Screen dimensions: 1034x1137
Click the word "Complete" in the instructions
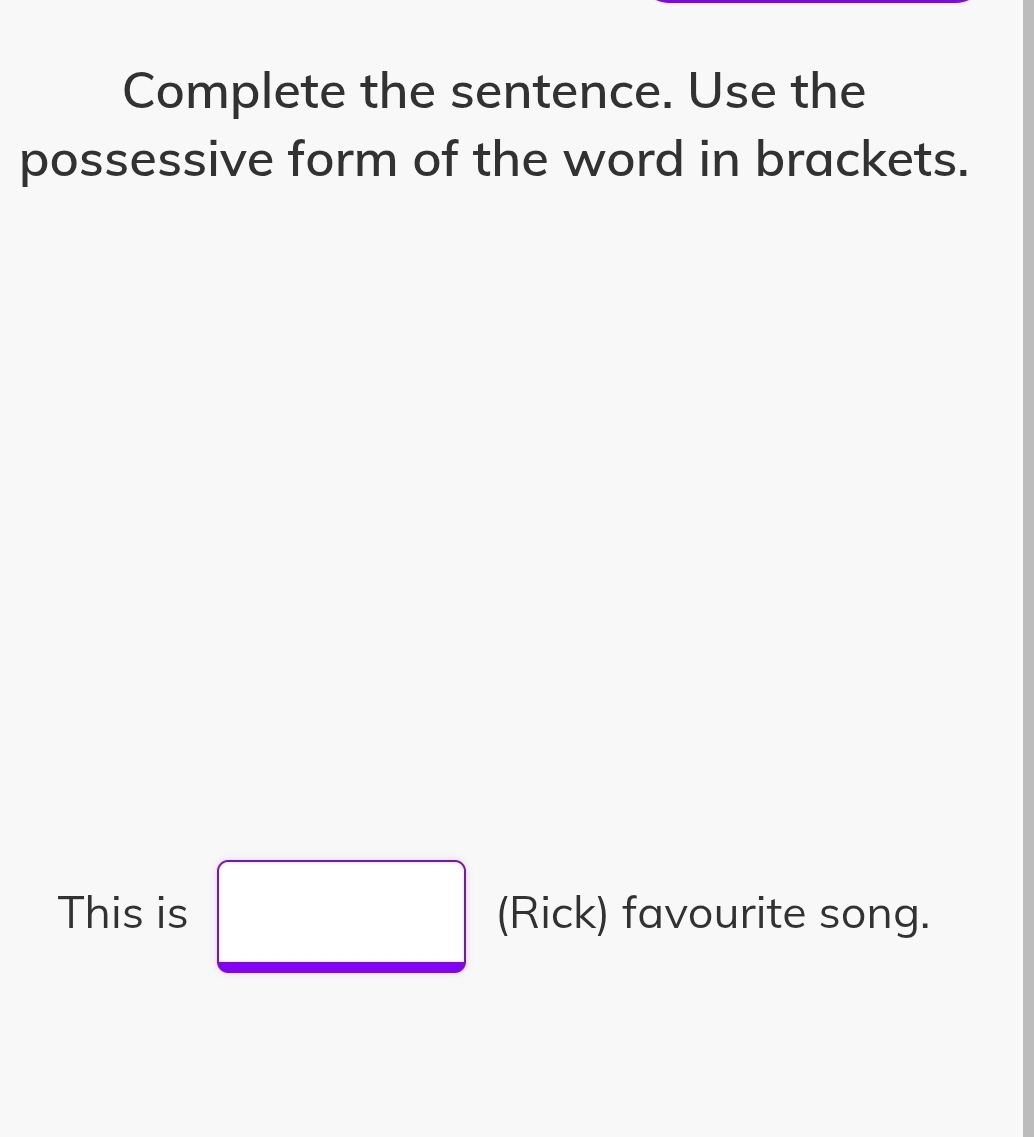233,92
